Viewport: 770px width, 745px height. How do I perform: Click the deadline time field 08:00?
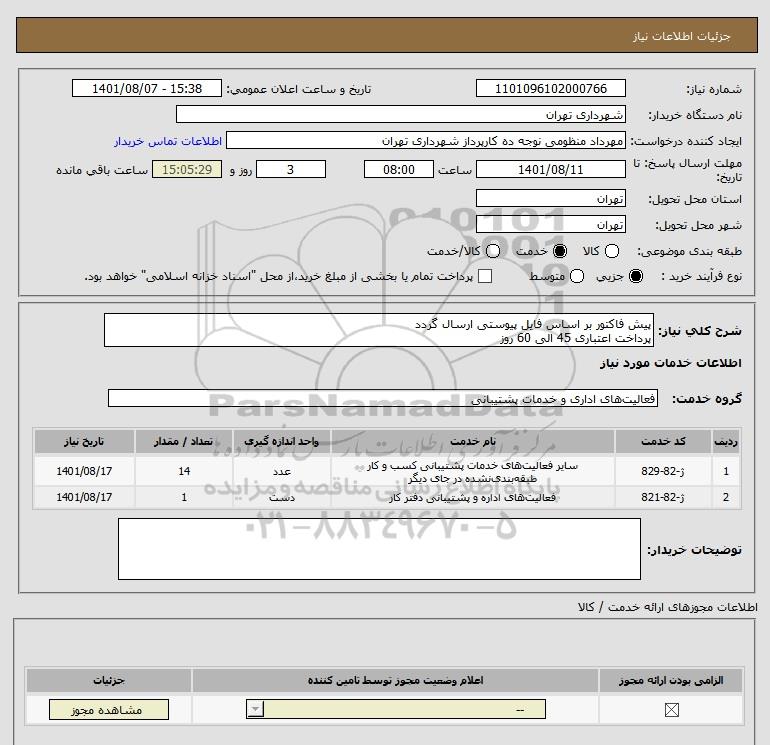(x=399, y=169)
